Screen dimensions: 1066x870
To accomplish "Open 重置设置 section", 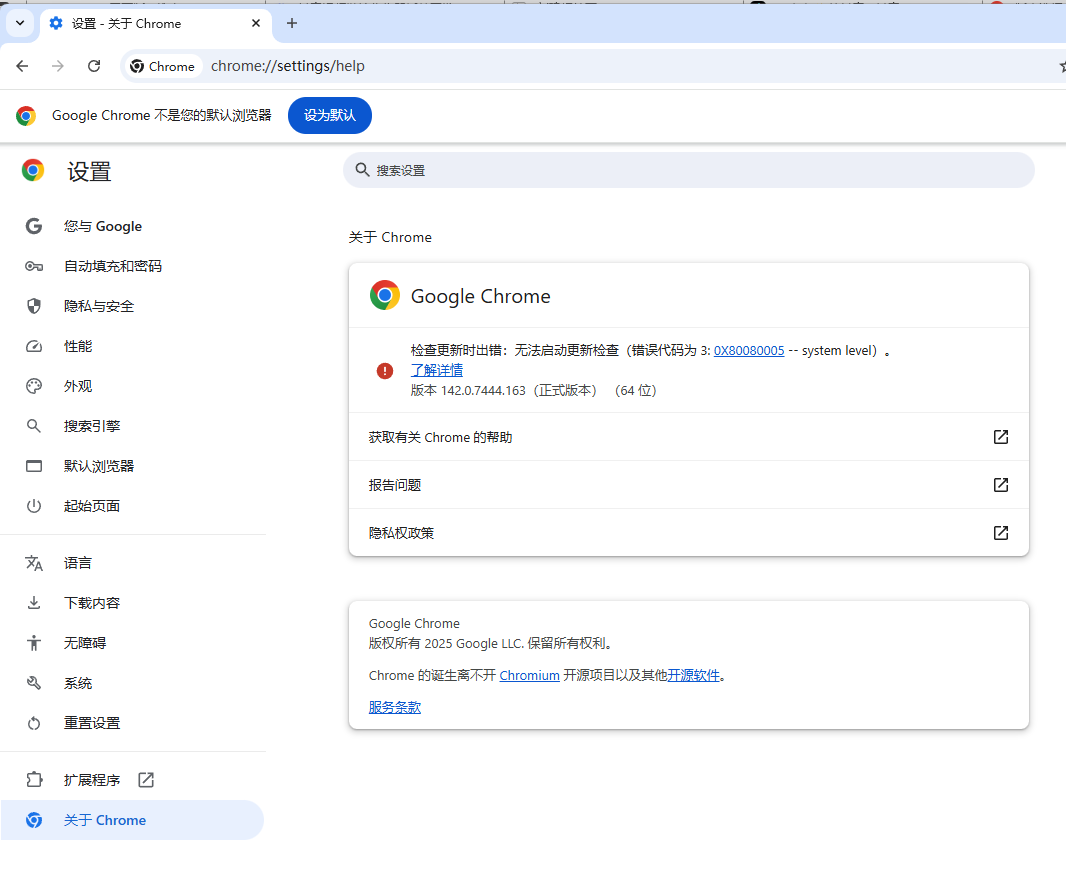I will tap(133, 723).
